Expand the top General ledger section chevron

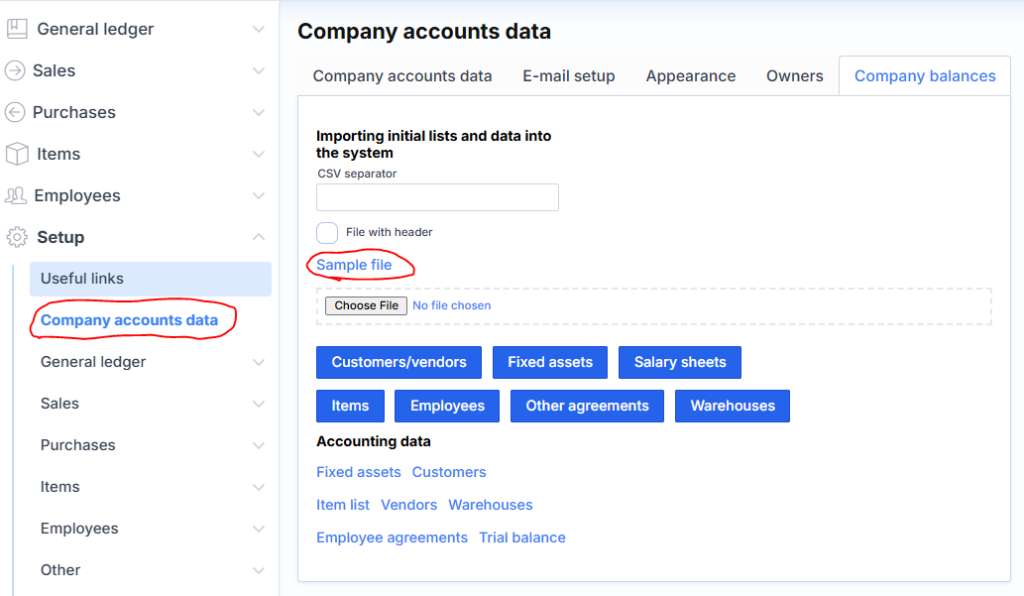(259, 29)
